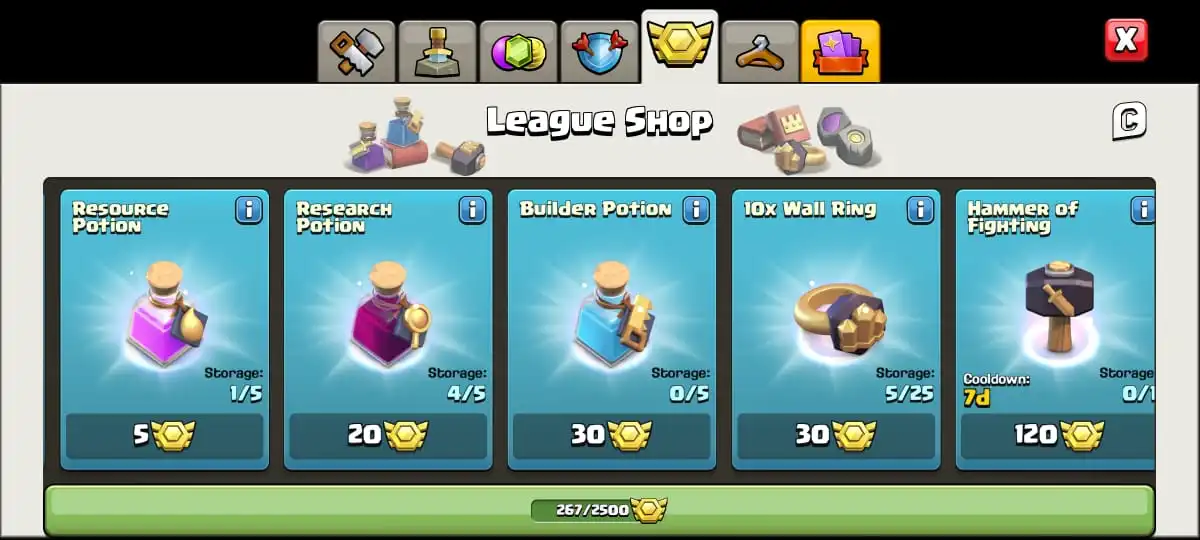Buy Builder Potion for 30 medals
This screenshot has width=1200, height=540.
click(612, 436)
